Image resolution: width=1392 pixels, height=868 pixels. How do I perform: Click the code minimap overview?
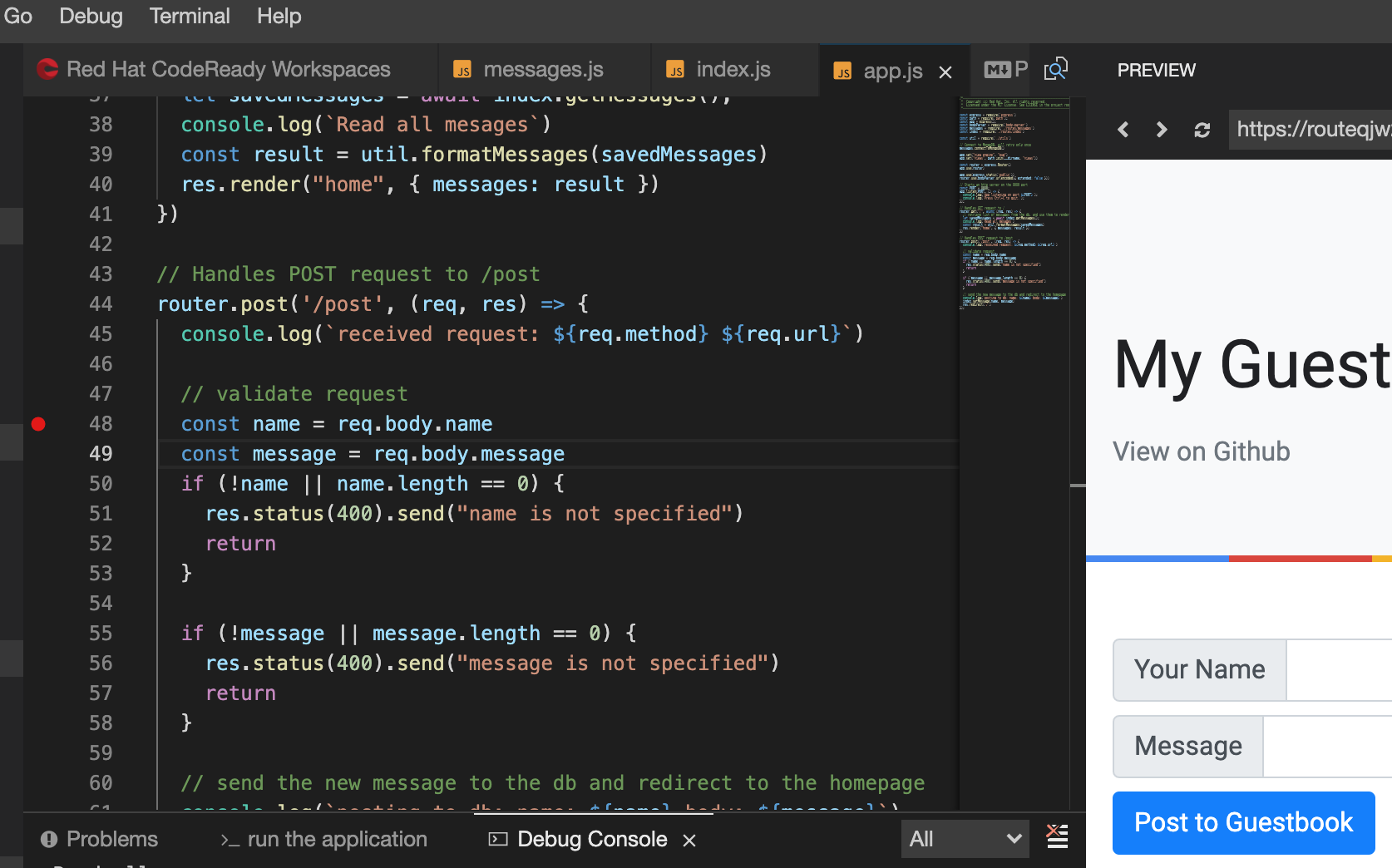[1014, 204]
